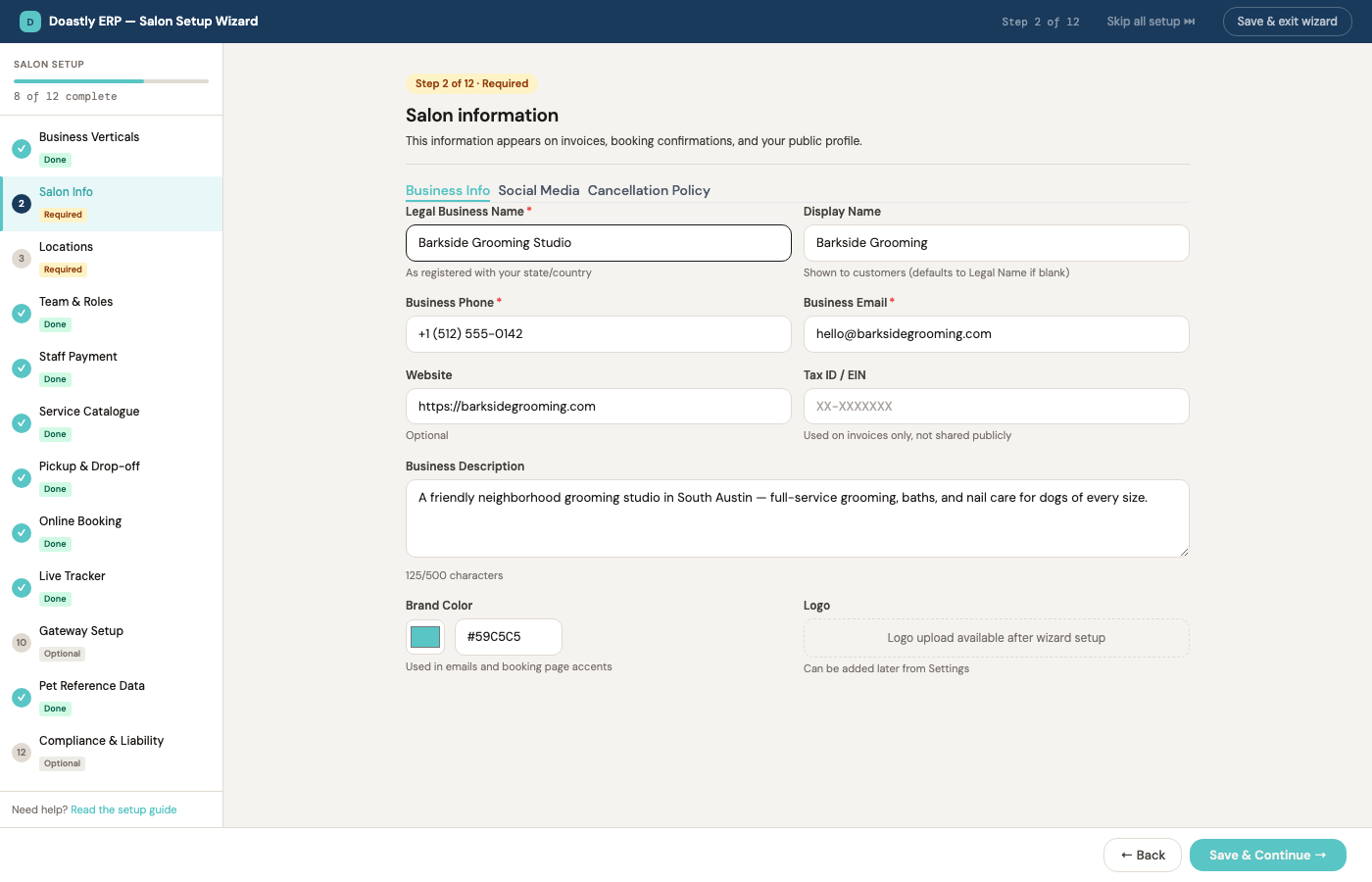The image size is (1372, 882).
Task: Open the Social Media tab
Action: point(539,190)
